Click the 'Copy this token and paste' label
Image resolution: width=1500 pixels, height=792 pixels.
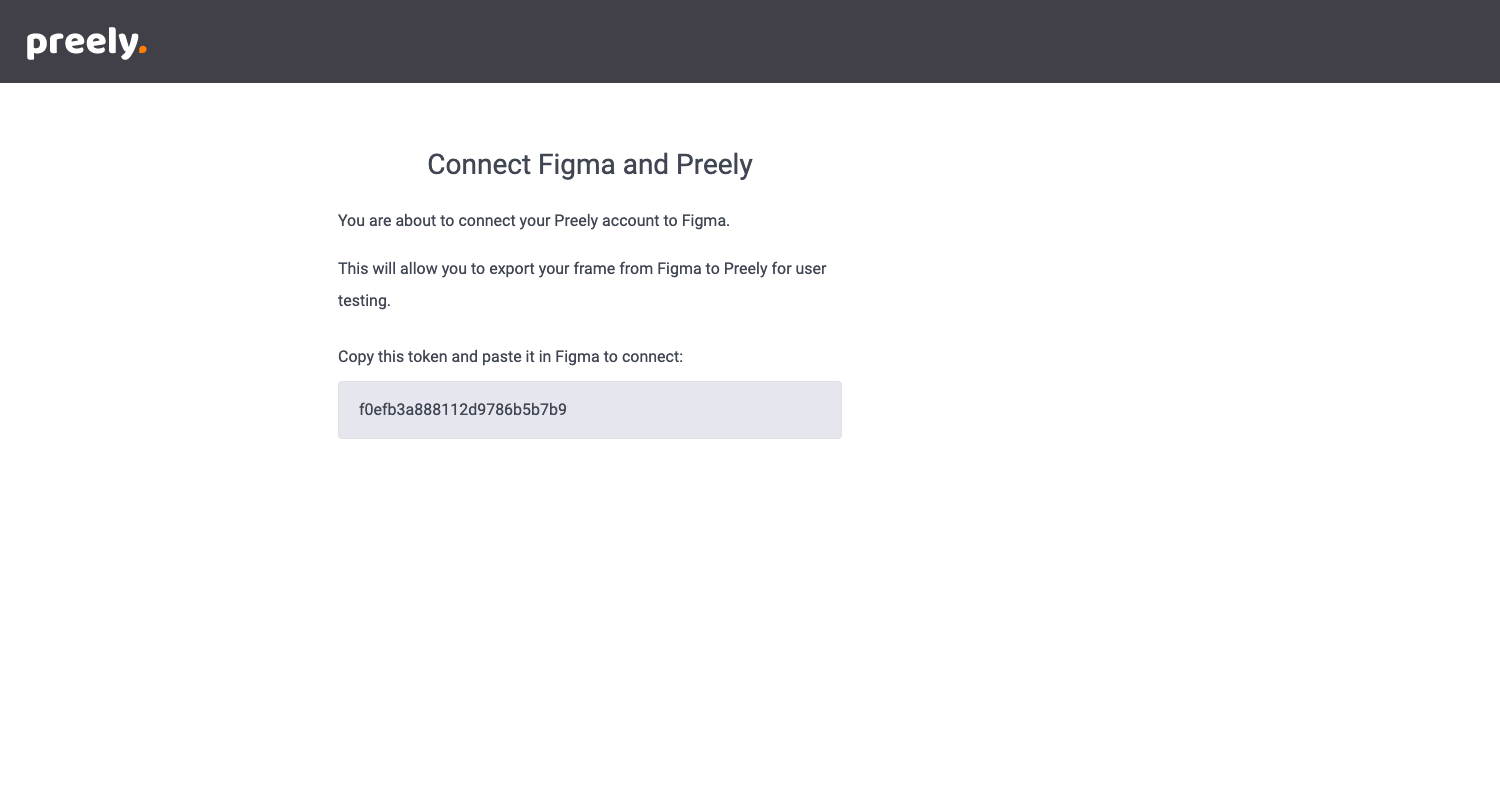(x=510, y=357)
